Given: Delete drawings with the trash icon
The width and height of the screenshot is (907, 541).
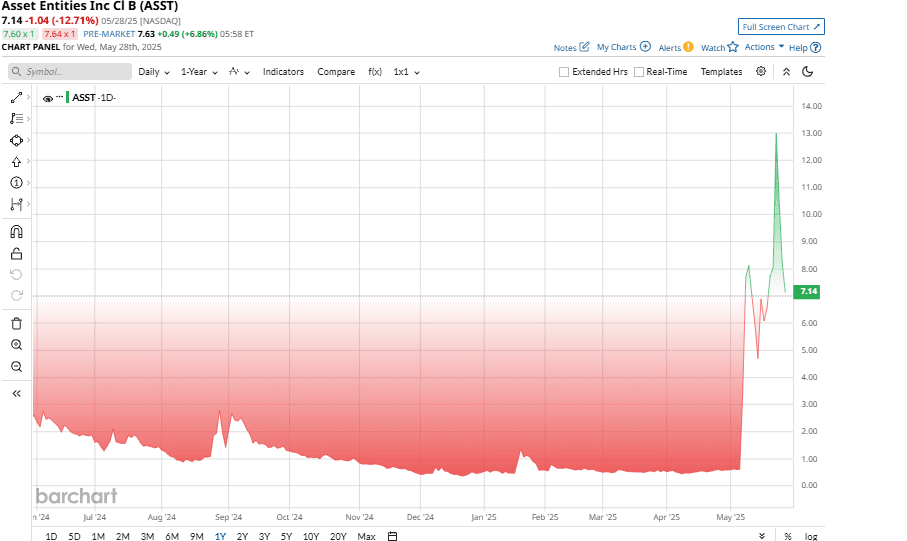Looking at the screenshot, I should tap(16, 323).
